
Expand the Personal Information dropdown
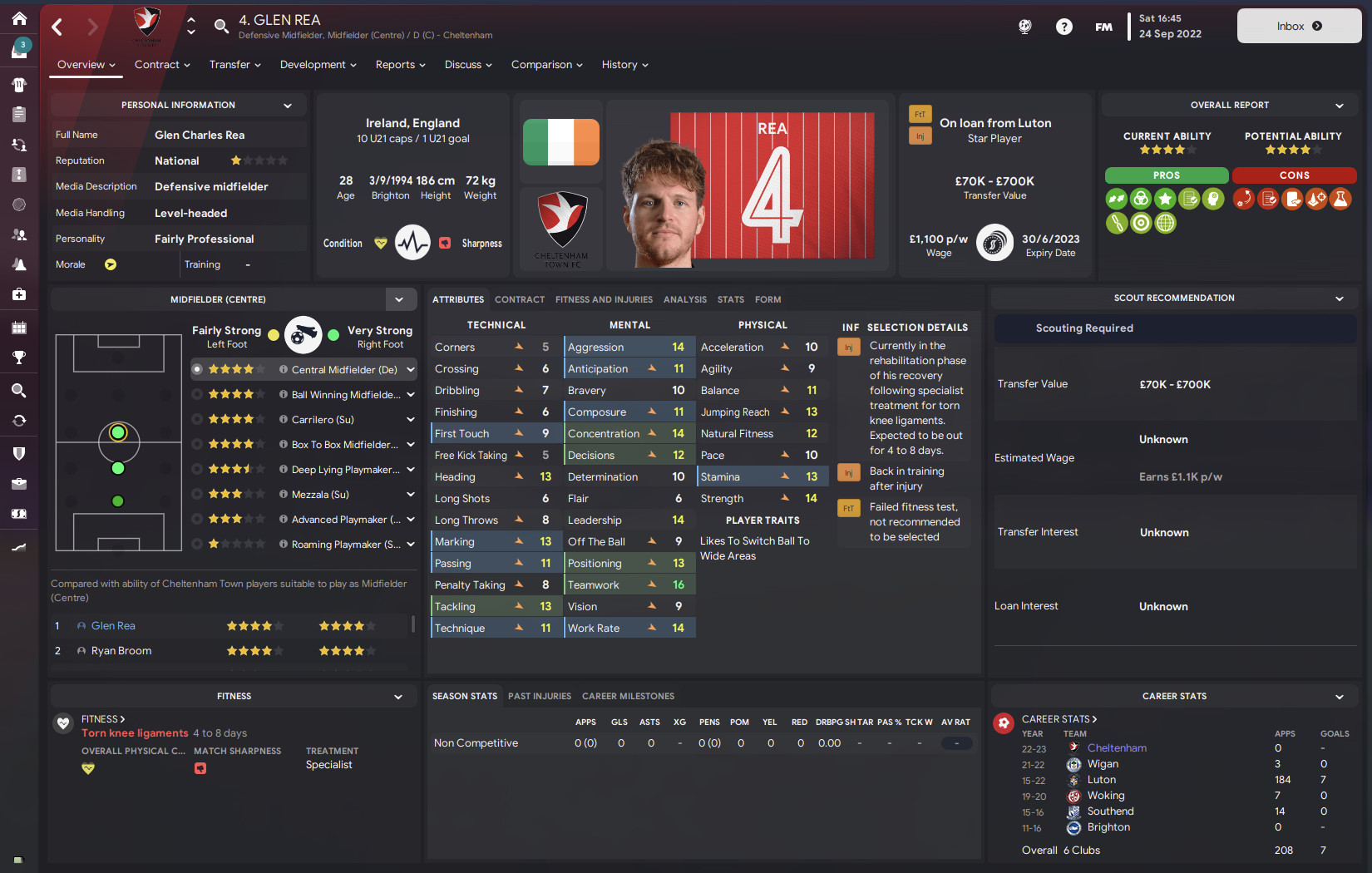pyautogui.click(x=288, y=106)
